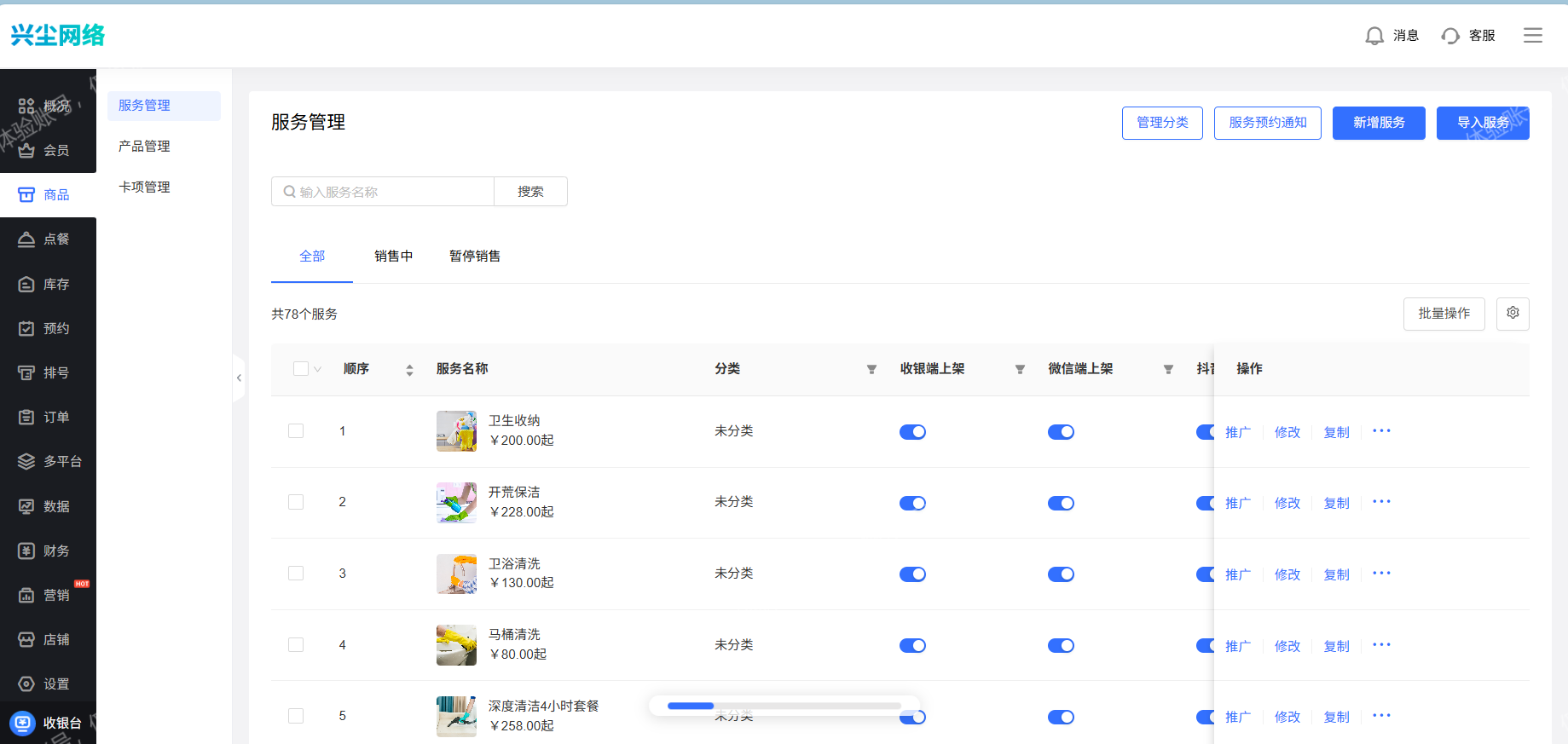The image size is (1568, 744).
Task: Open 微信端上架 column filter
Action: (1168, 369)
